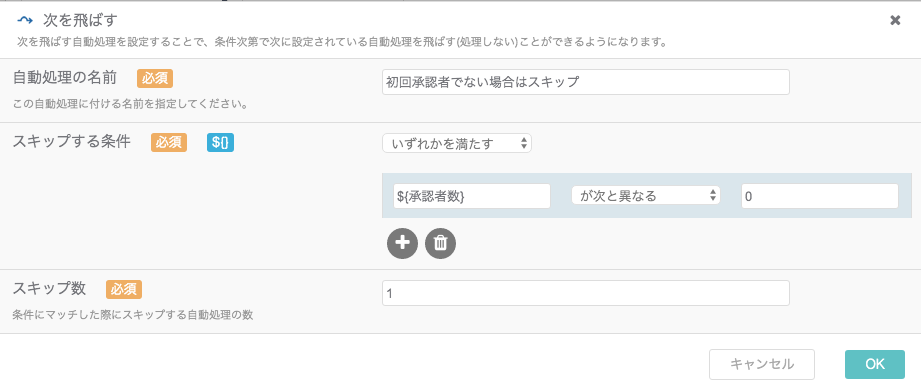Click the 自動処理の名前 label

(65, 77)
